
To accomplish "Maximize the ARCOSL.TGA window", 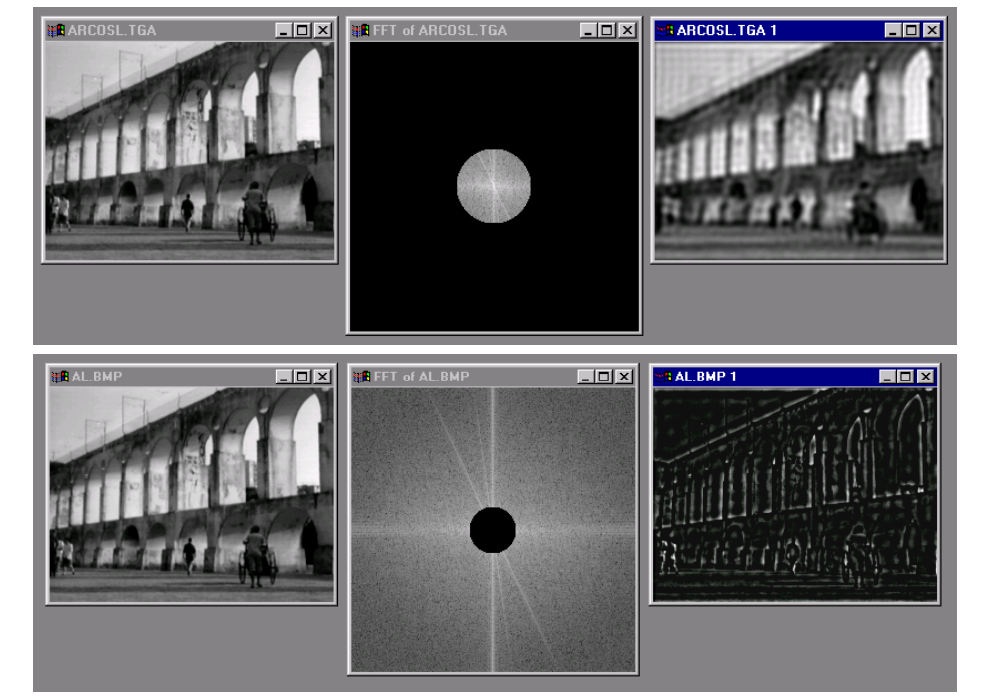I will (x=302, y=30).
